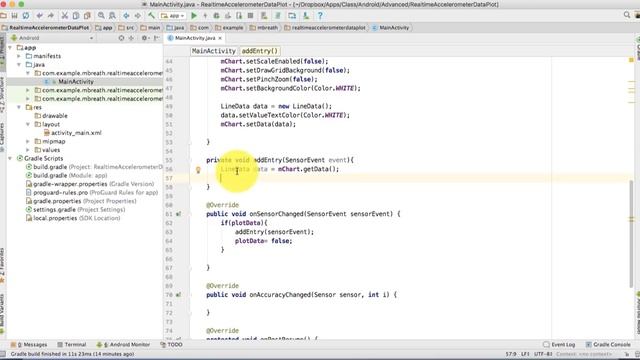Navigate Forward with the right arrow icon

coord(138,16)
